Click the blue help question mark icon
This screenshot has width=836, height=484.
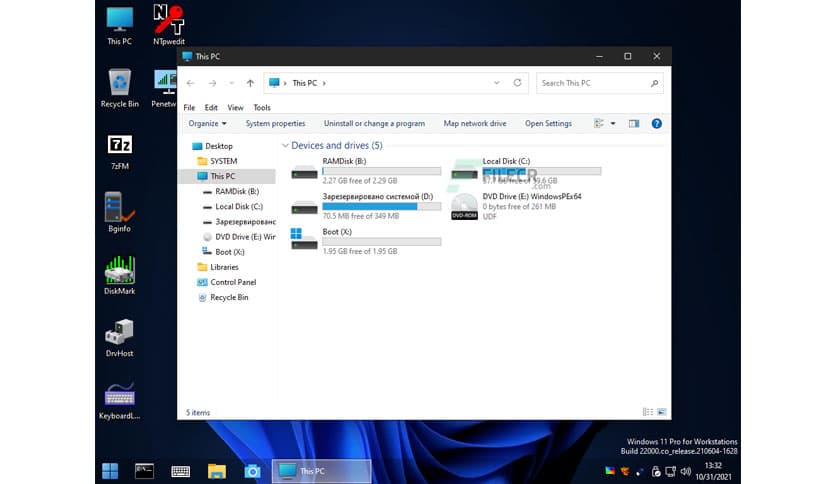[657, 124]
